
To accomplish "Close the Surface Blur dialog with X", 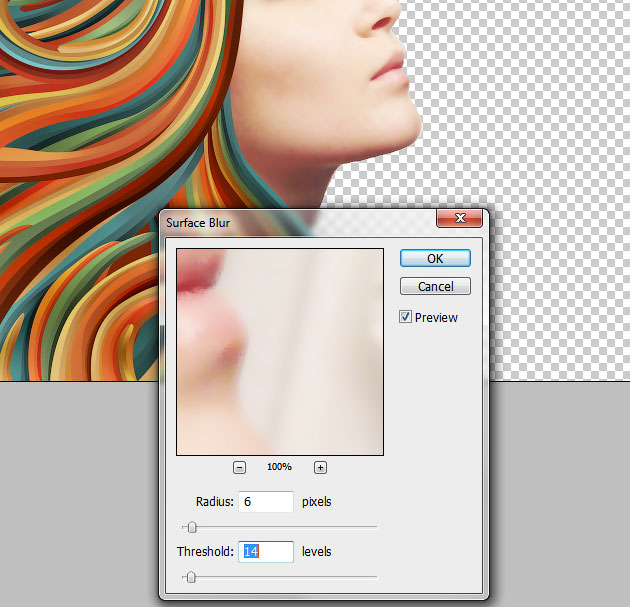I will [x=460, y=218].
